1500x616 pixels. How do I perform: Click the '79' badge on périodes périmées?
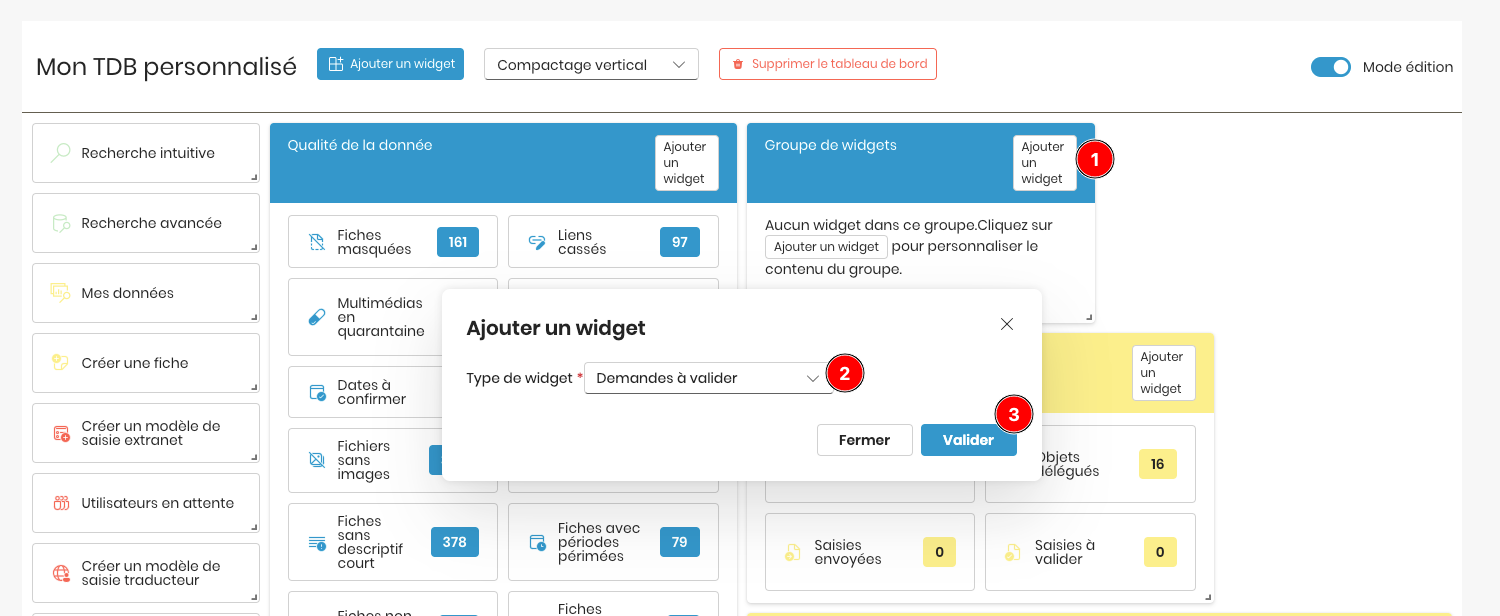[x=680, y=542]
